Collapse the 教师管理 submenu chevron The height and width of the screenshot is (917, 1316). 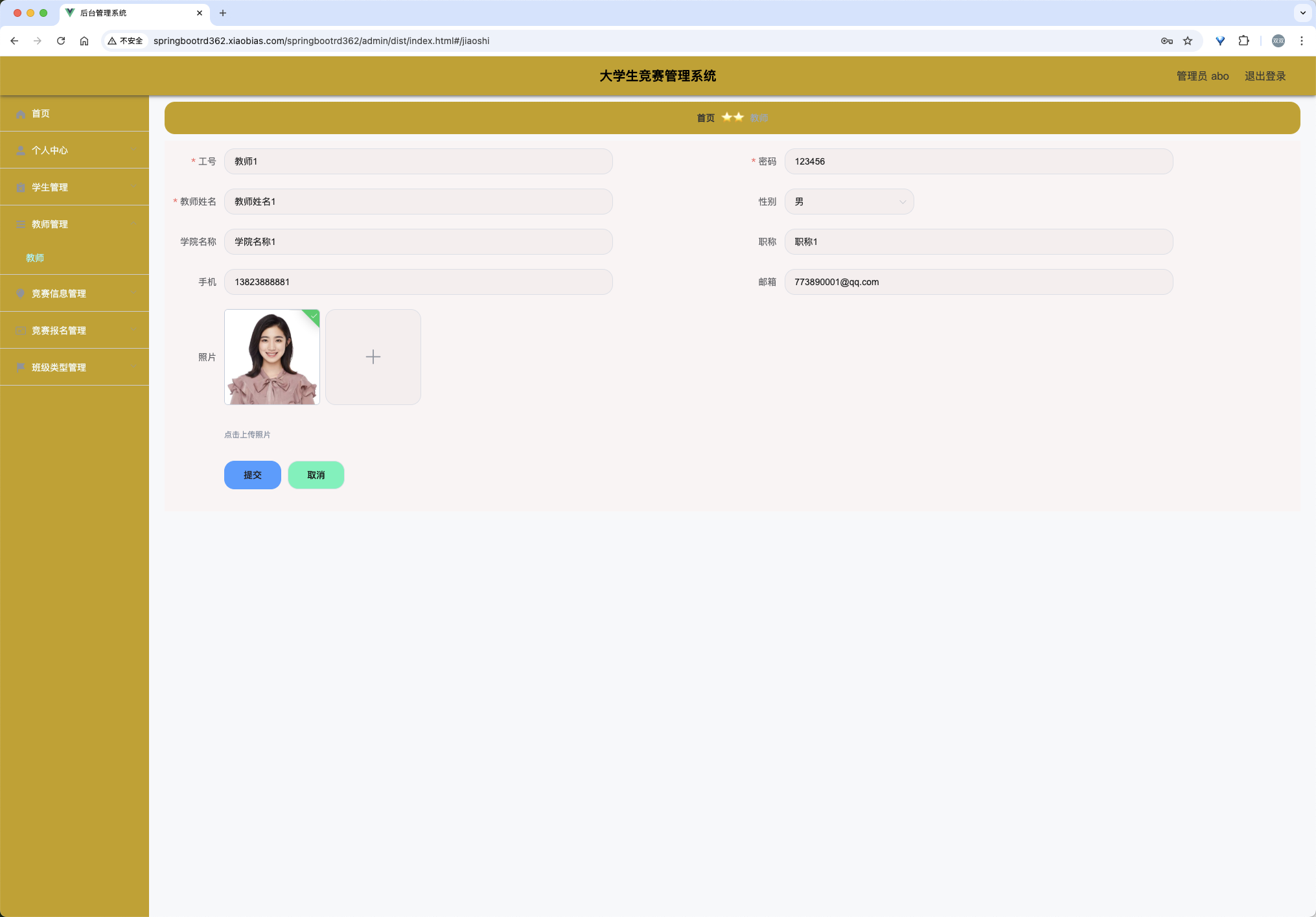click(x=133, y=224)
